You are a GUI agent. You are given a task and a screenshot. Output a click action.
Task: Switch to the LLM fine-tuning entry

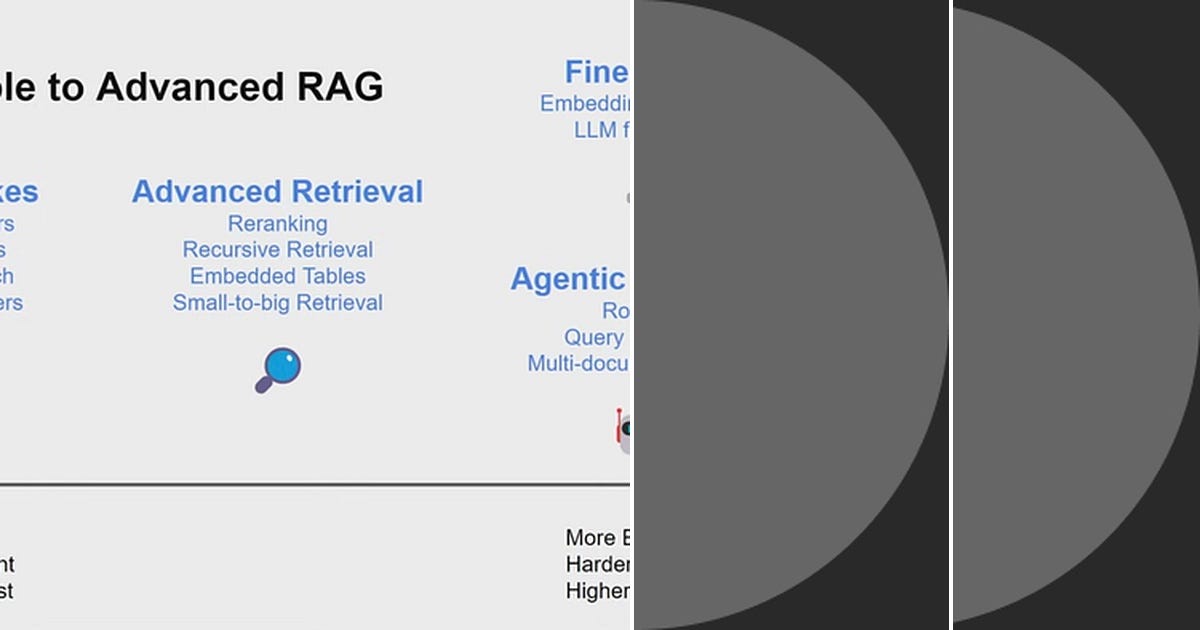point(601,129)
